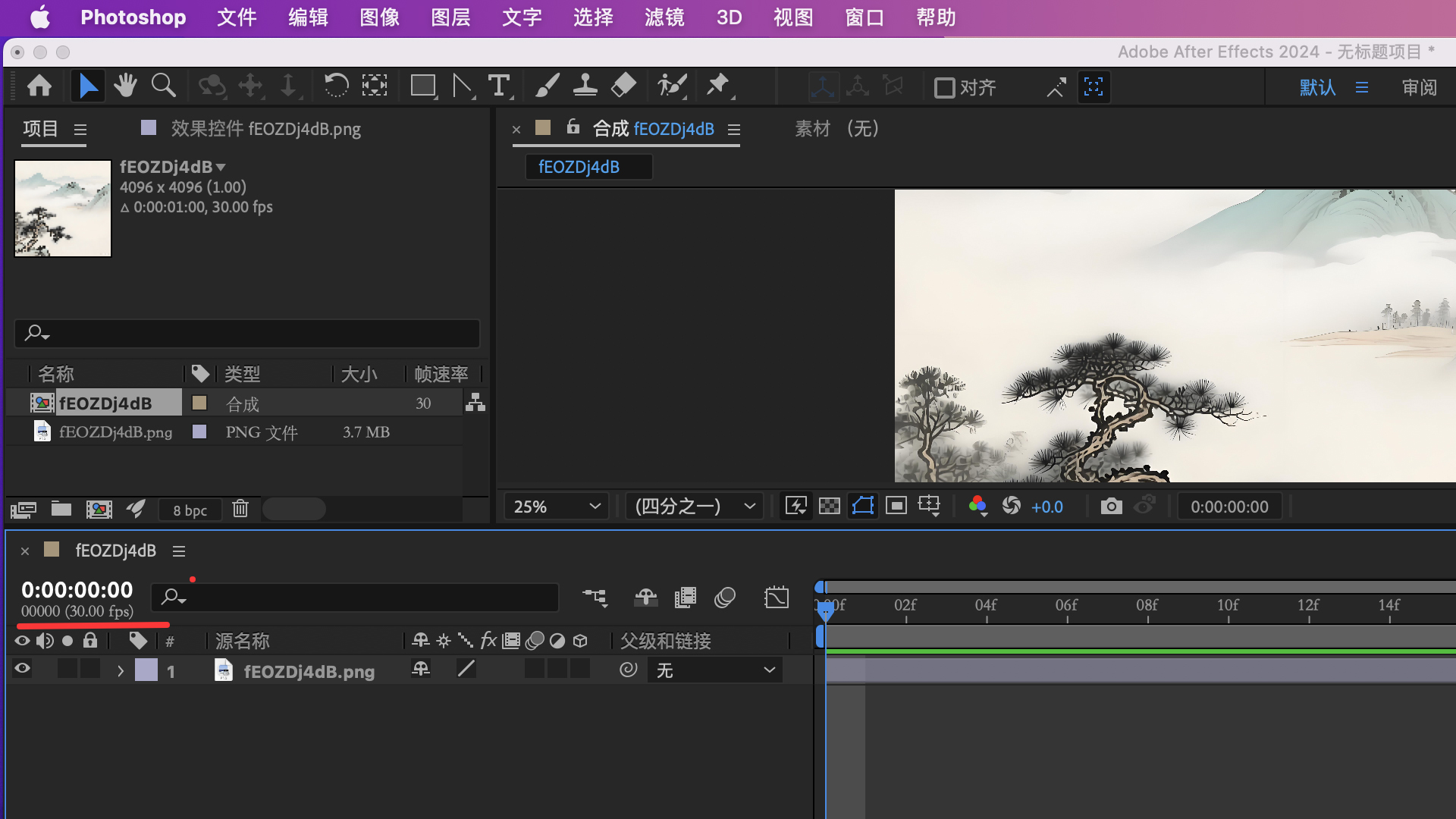
Task: Open the (四分之一) resolution dropdown
Action: click(694, 507)
